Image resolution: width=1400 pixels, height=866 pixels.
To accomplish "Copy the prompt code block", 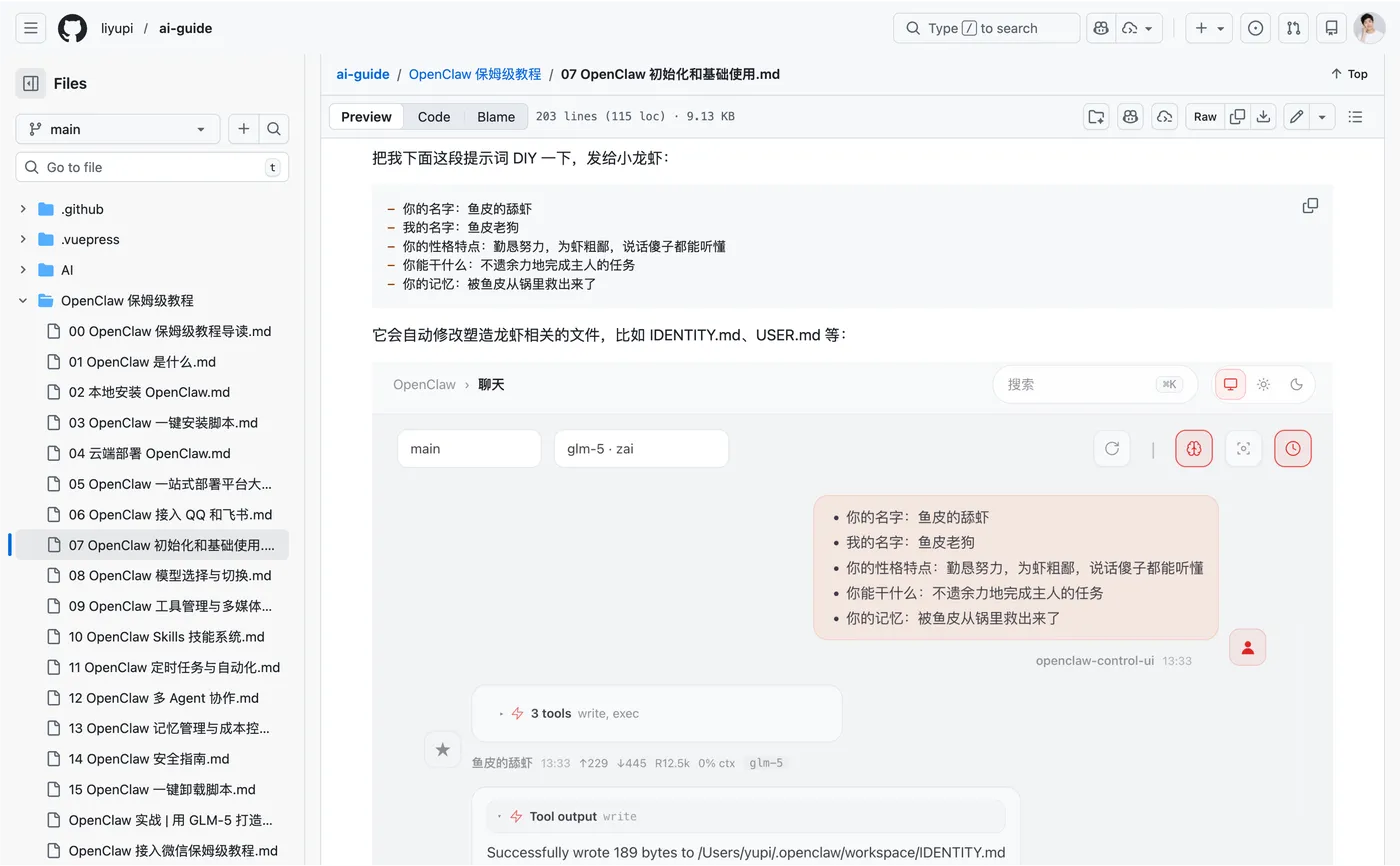I will coord(1310,205).
